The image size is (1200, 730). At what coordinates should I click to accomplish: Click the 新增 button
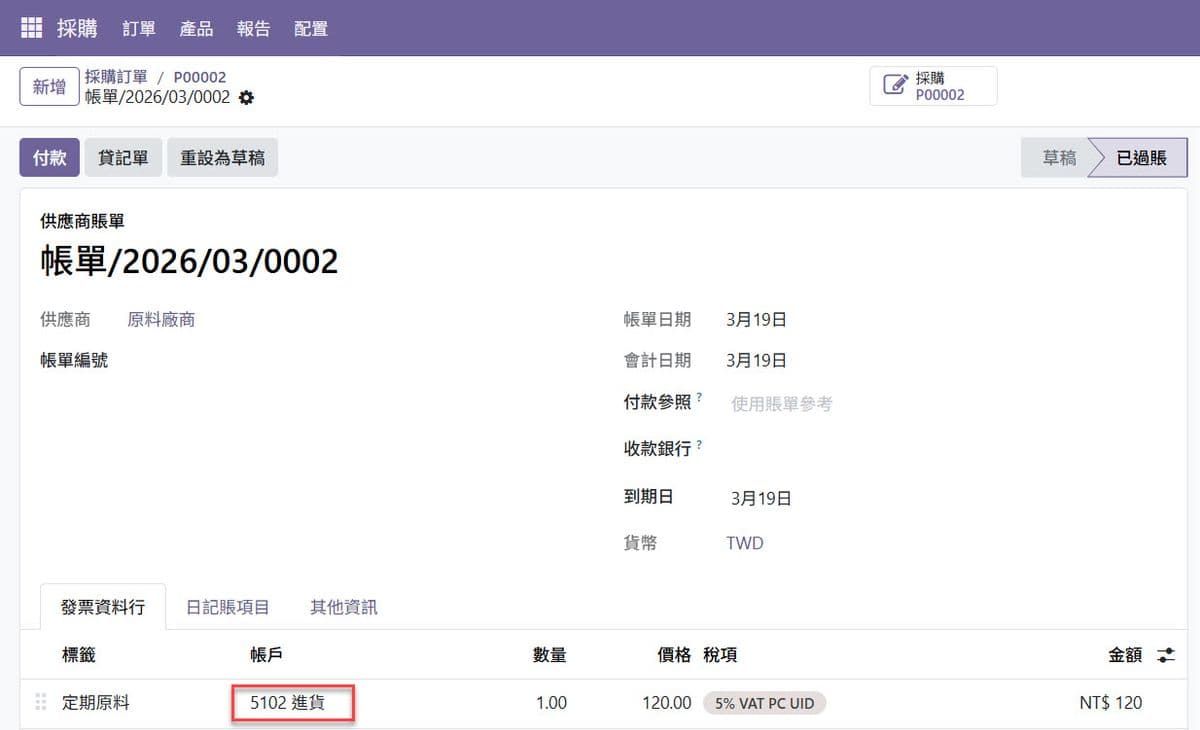click(49, 87)
